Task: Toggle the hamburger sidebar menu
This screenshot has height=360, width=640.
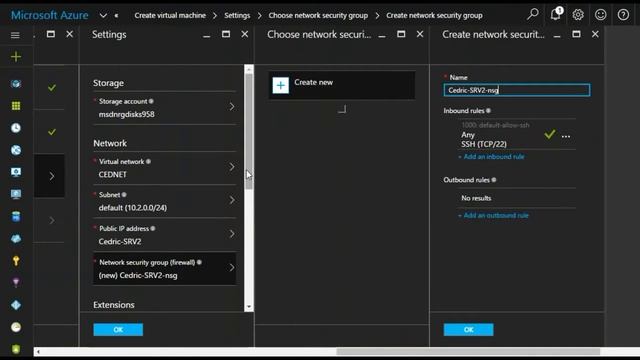Action: pyautogui.click(x=15, y=35)
